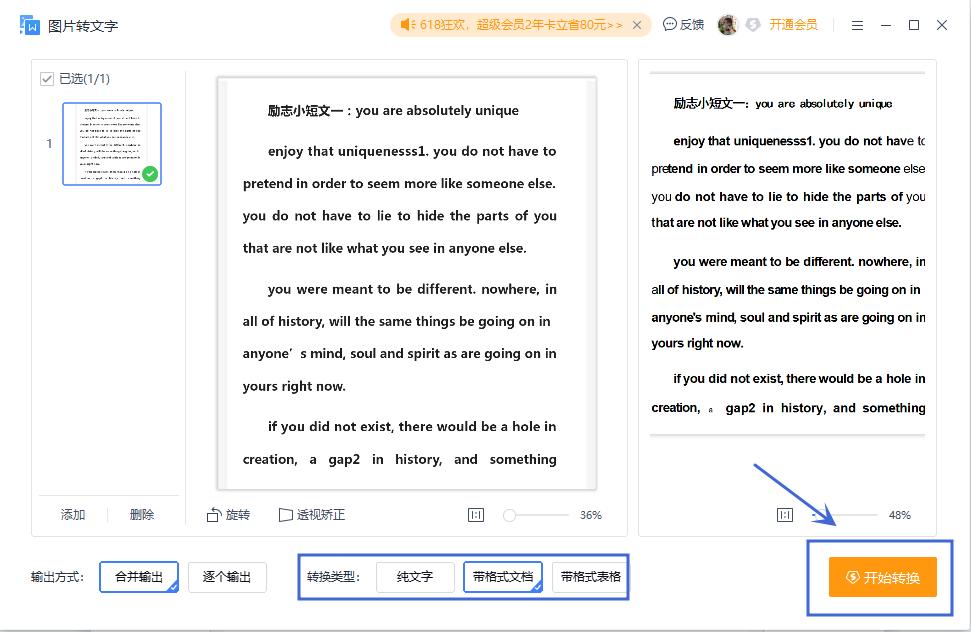Click the 1:1 zoom icon under result panel
This screenshot has height=632, width=971.
point(785,514)
